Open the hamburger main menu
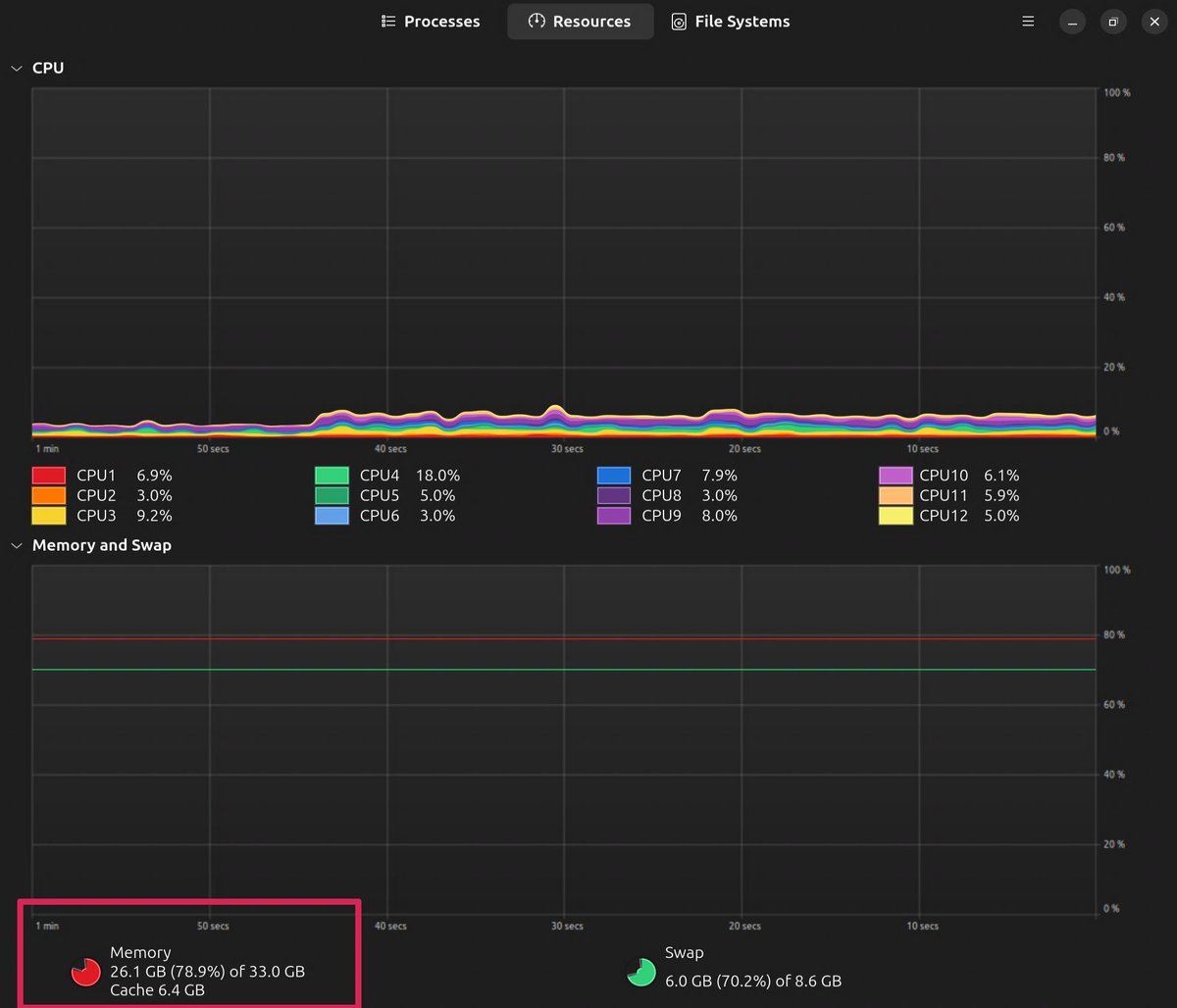 click(x=1028, y=22)
